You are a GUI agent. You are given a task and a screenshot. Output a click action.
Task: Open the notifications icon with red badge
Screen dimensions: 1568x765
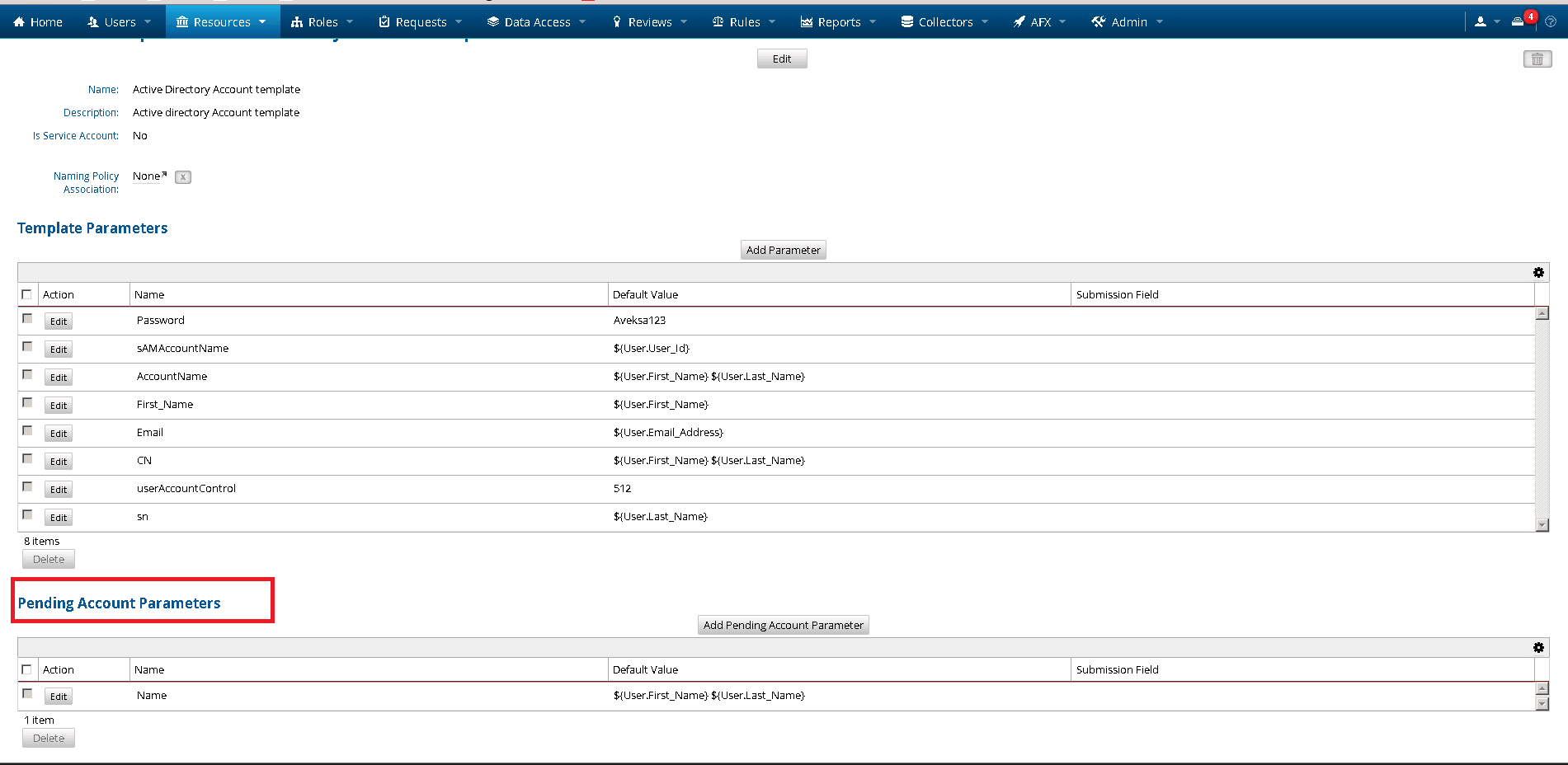(x=1519, y=21)
